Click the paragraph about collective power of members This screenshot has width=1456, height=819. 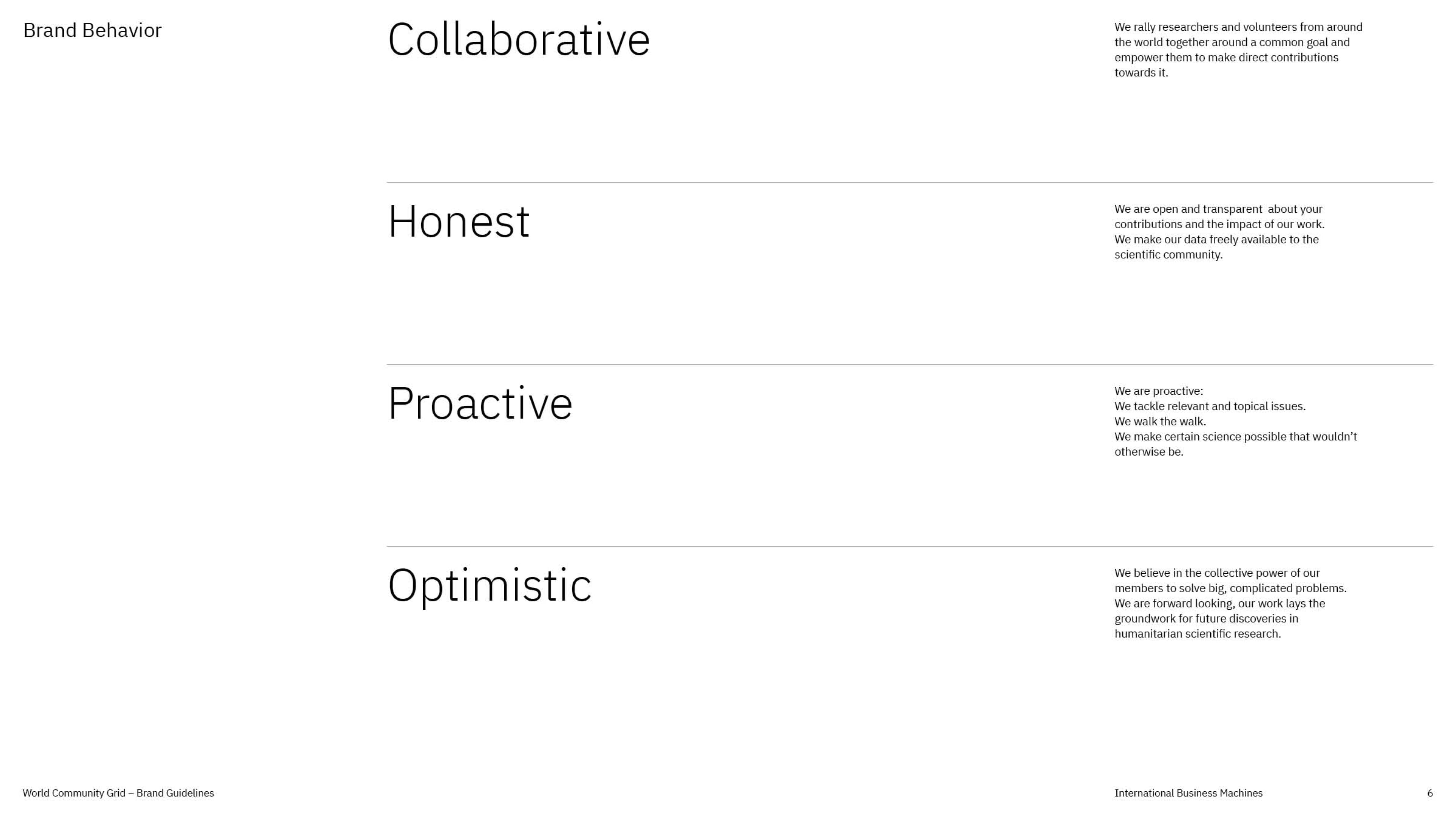1230,603
